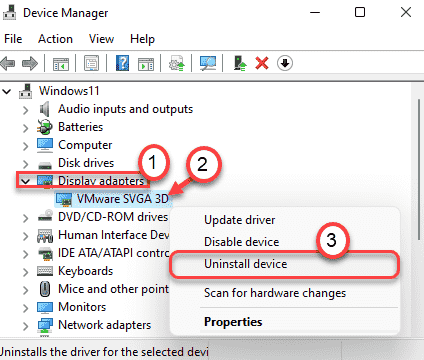
Task: Expand the Monitors node chevron
Action: pos(26,308)
